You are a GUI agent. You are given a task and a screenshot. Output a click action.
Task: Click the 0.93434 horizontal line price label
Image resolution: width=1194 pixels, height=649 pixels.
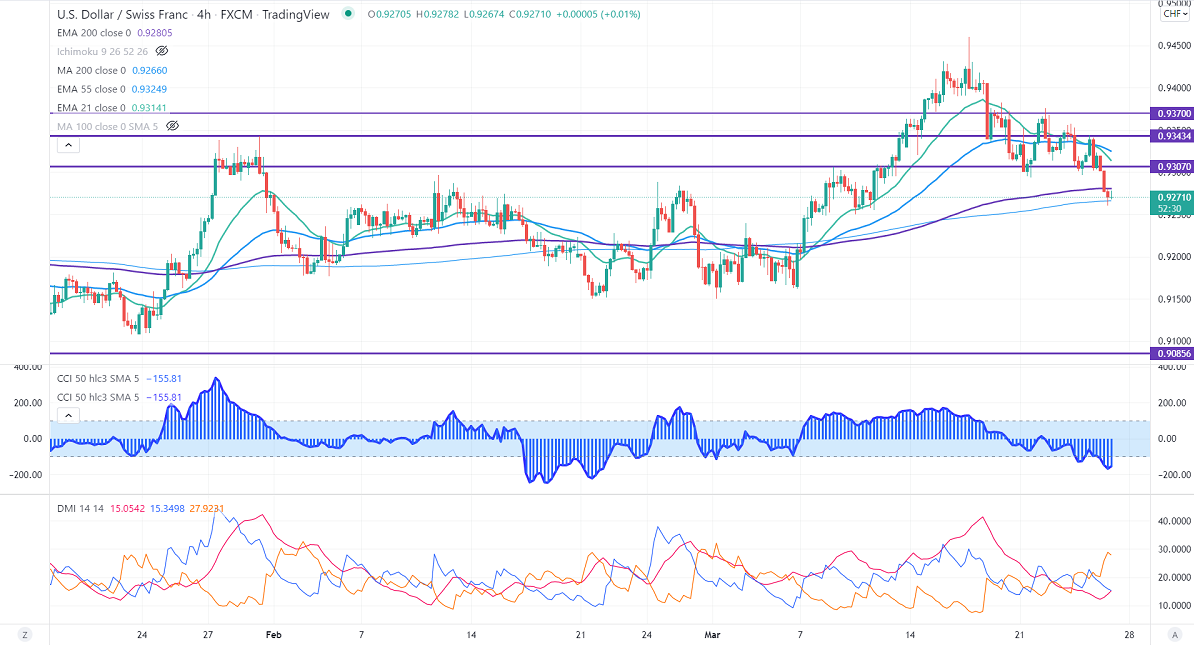click(1172, 136)
